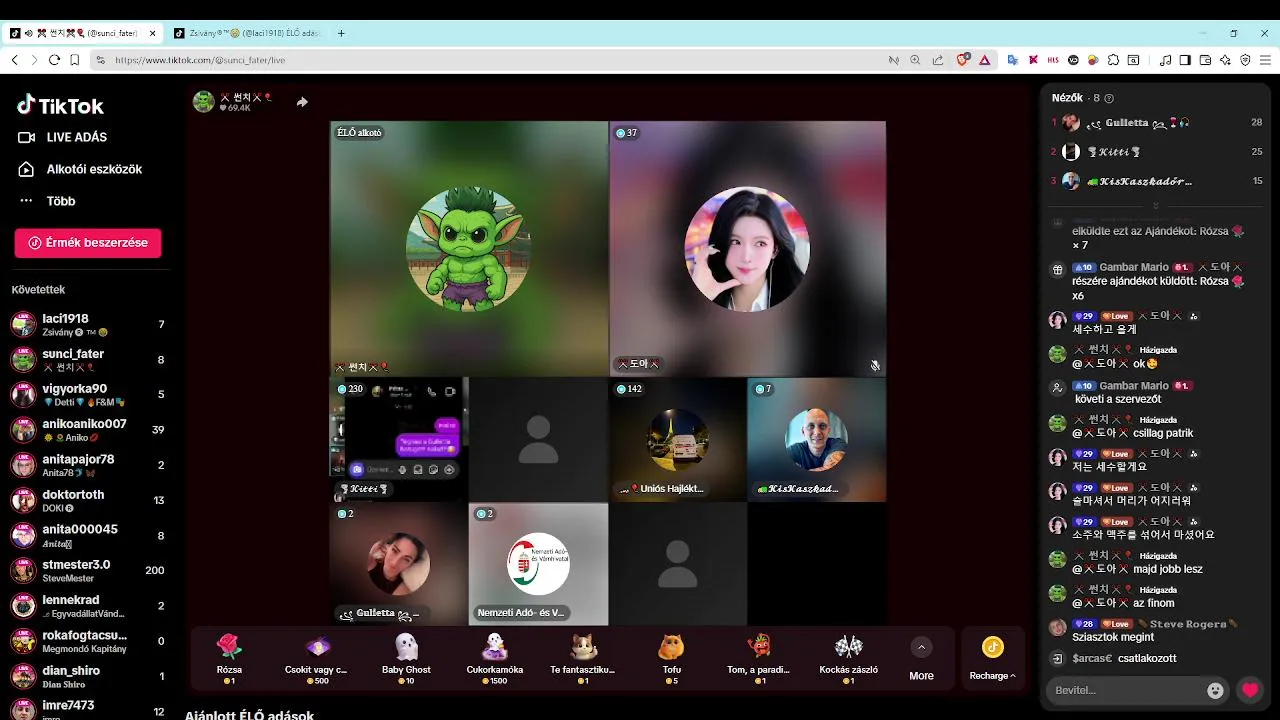Open the music note playlist icon
The image size is (1280, 720).
(1165, 60)
